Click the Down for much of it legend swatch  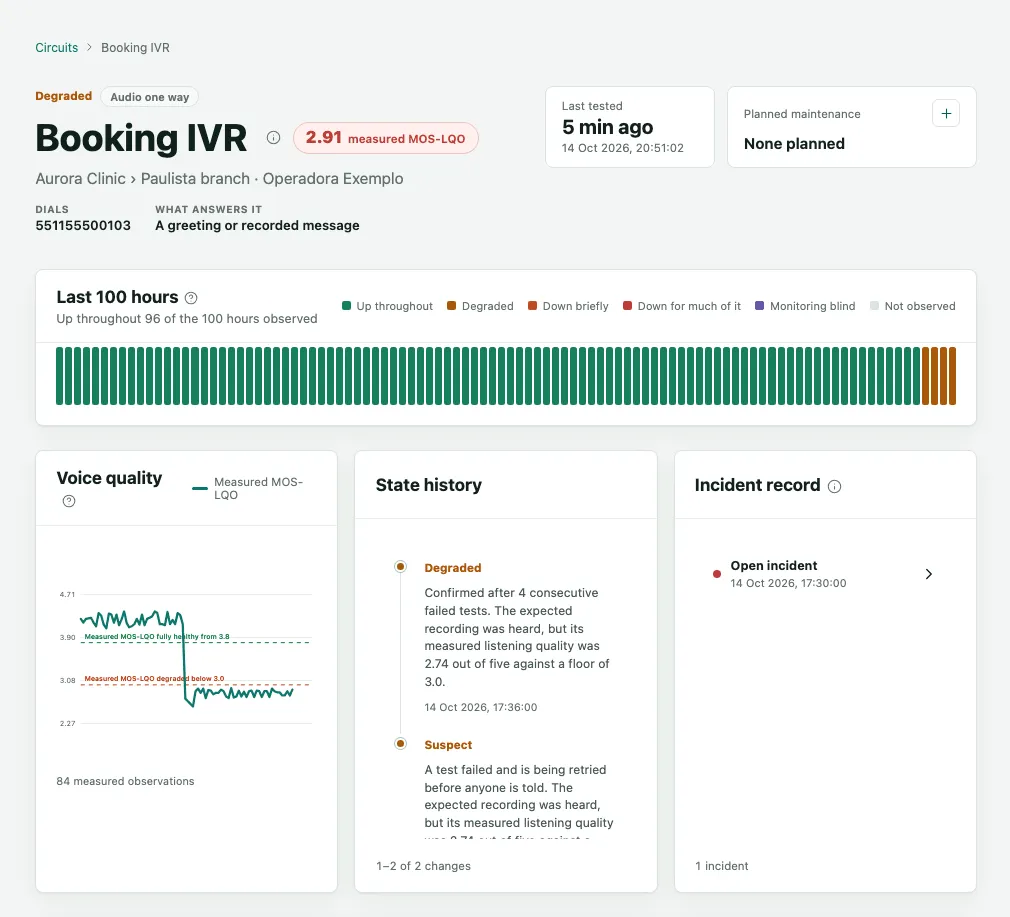(x=627, y=306)
